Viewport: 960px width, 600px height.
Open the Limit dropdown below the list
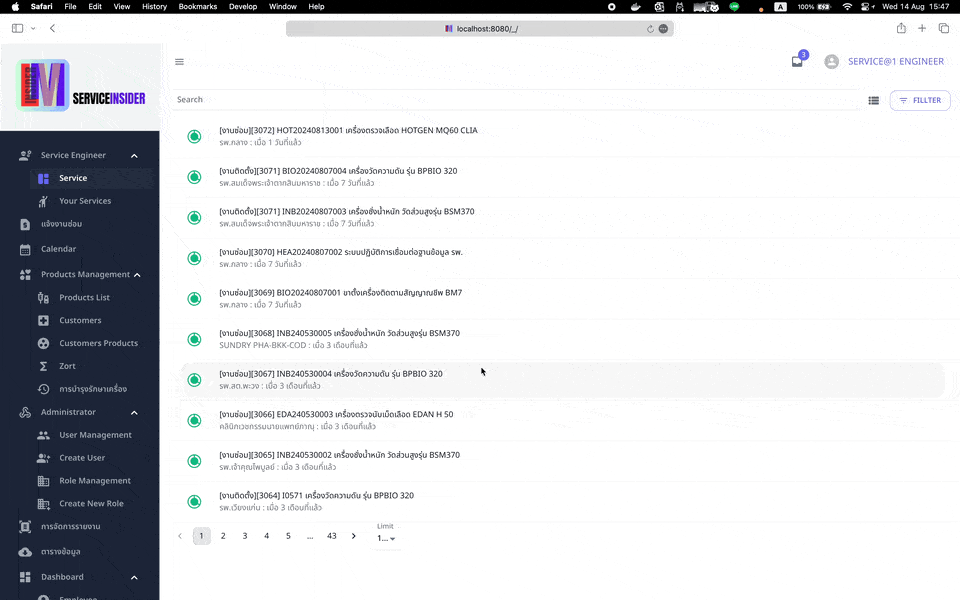click(x=385, y=538)
